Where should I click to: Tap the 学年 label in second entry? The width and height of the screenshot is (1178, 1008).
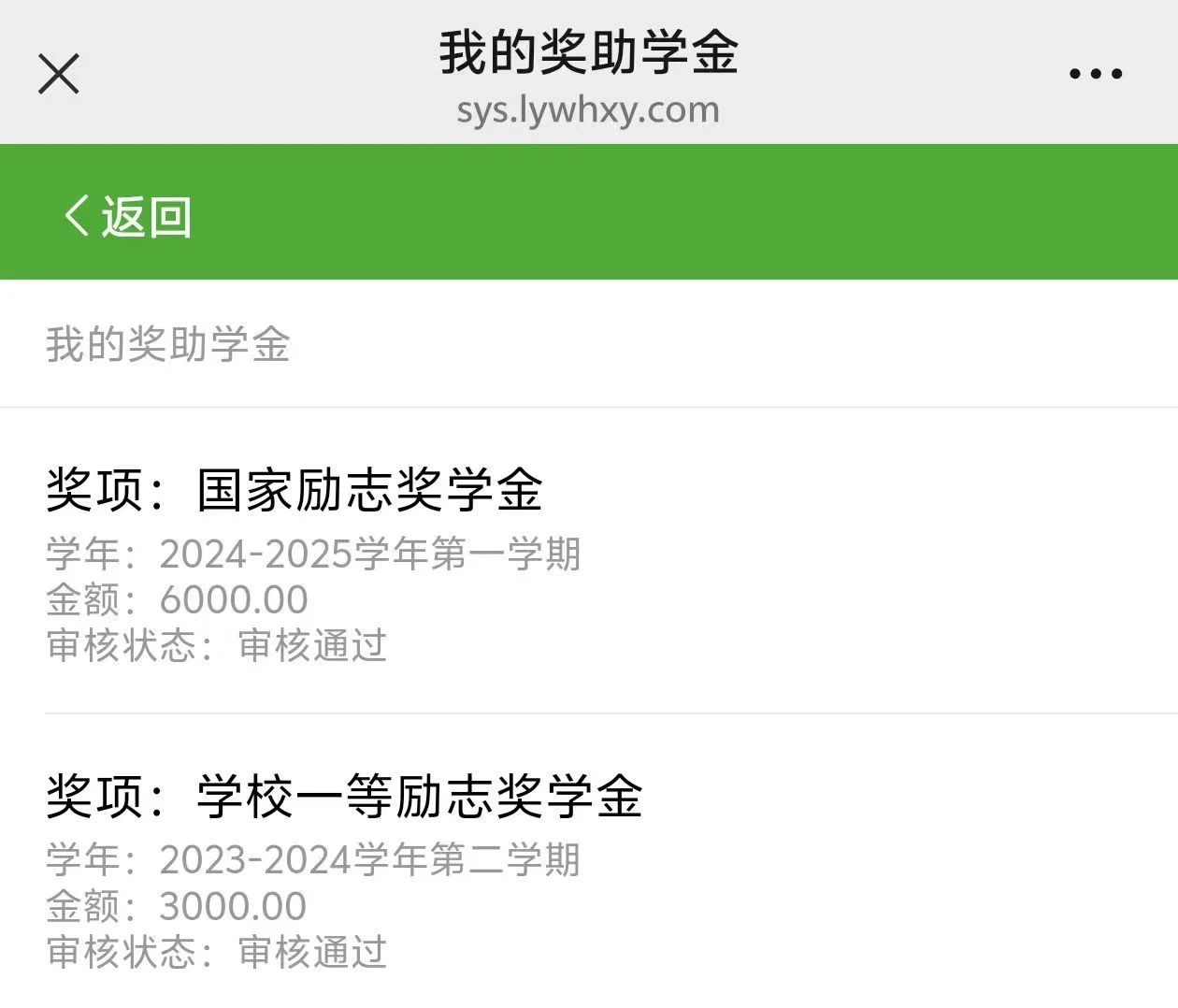pyautogui.click(x=82, y=860)
